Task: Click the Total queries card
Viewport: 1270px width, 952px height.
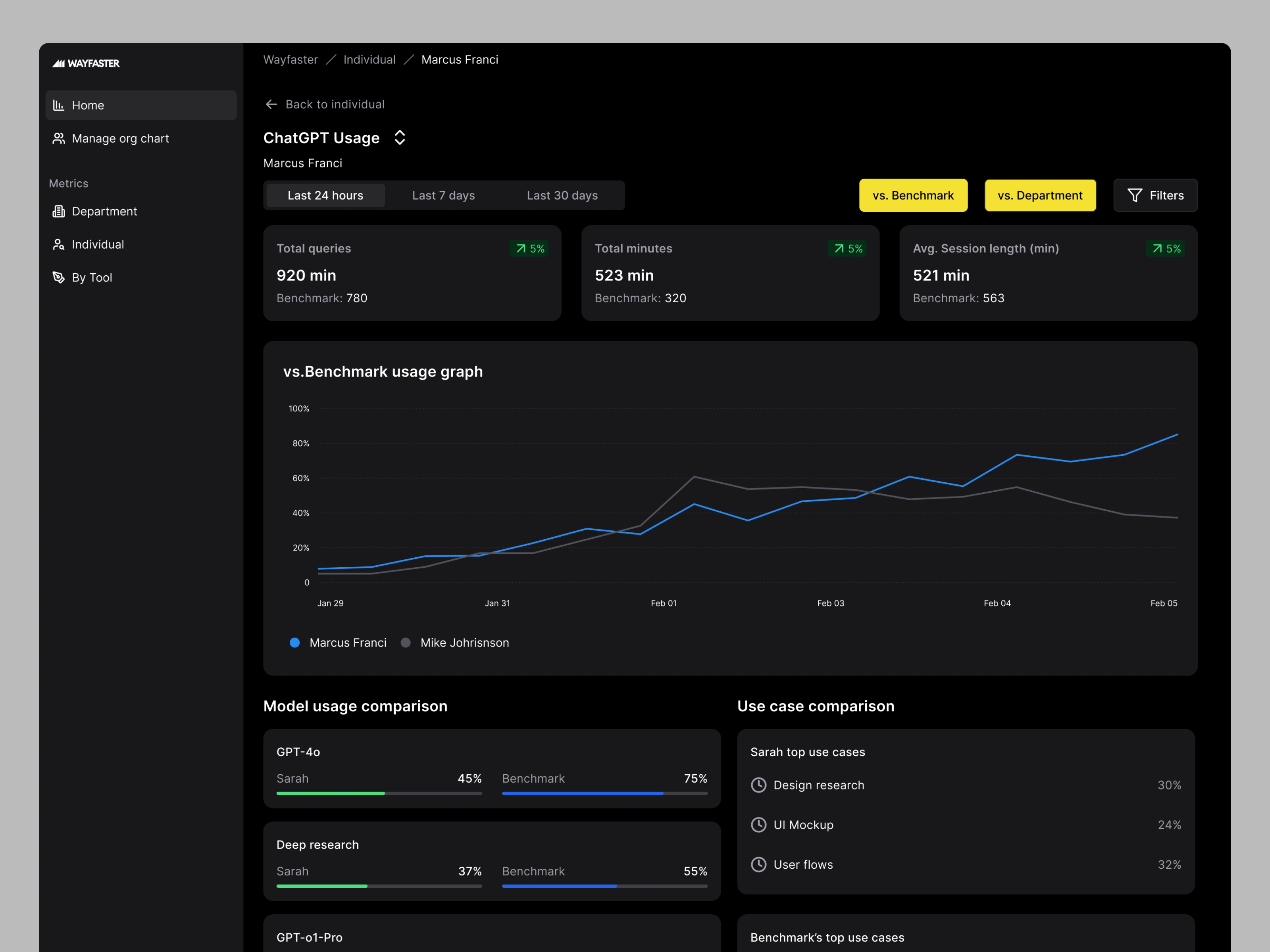Action: click(412, 273)
